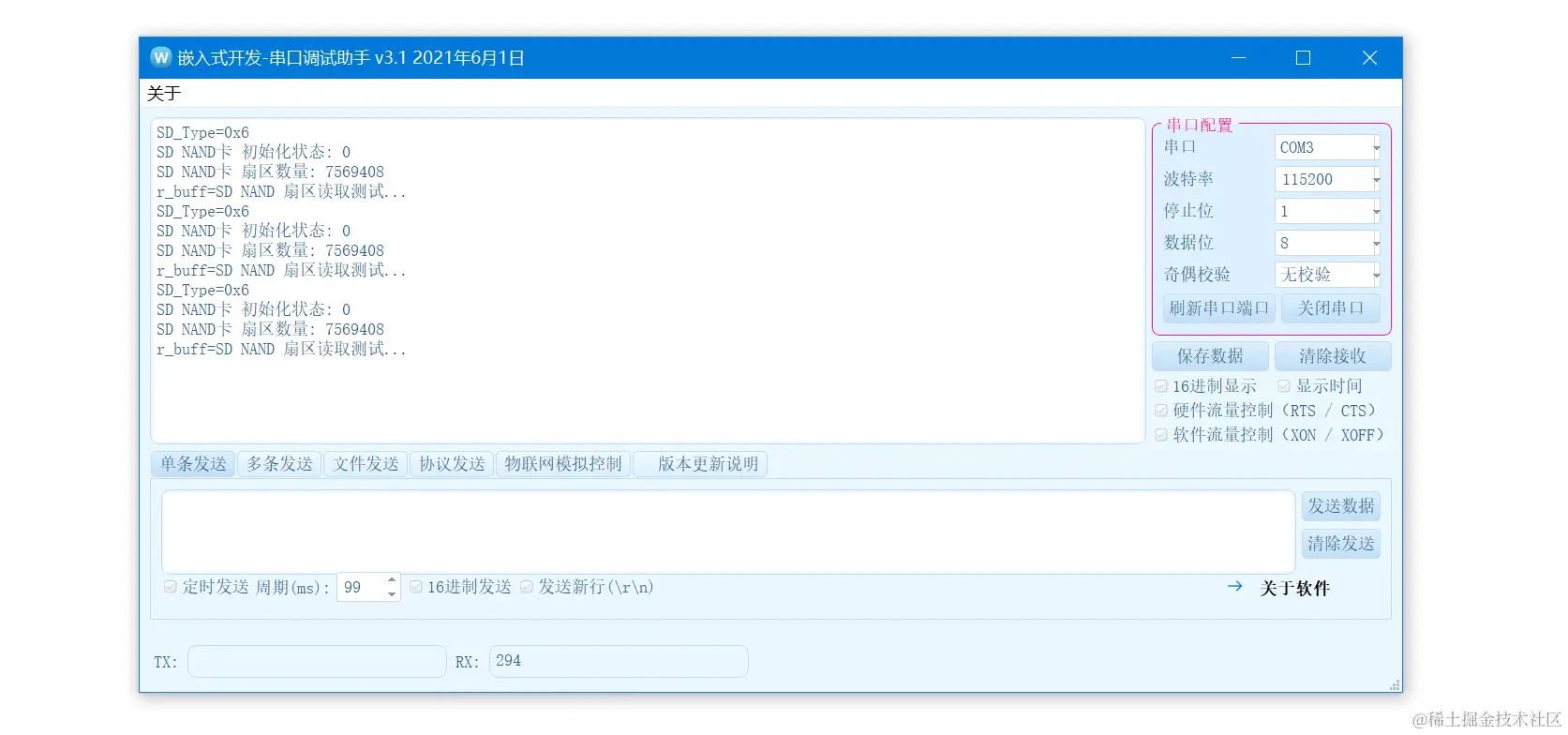Click the blue arrow icon beside 关于软件
This screenshot has height=735, width=1568.
tap(1234, 586)
